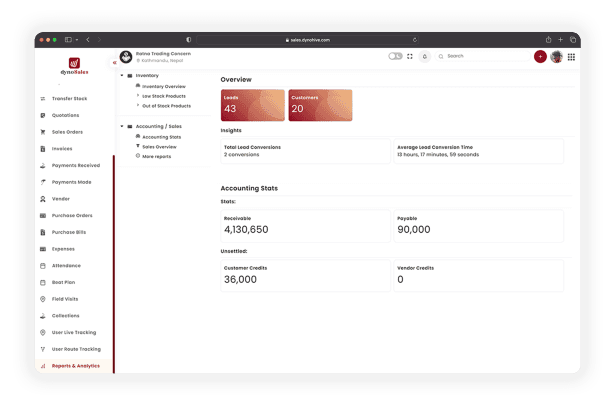
Task: Click the browser back arrow
Action: (x=88, y=39)
